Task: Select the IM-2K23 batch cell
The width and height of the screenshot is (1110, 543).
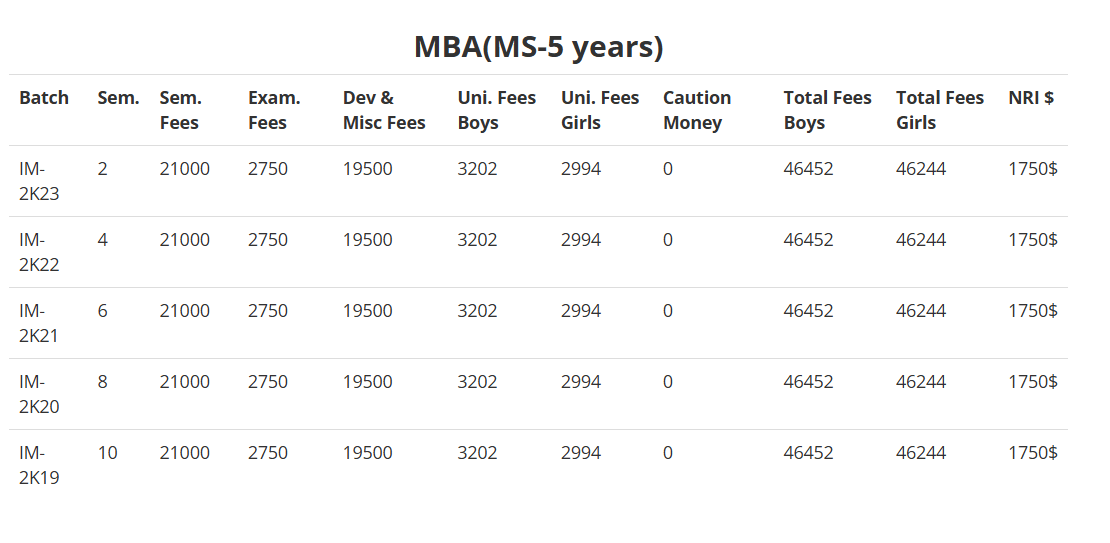Action: [39, 181]
